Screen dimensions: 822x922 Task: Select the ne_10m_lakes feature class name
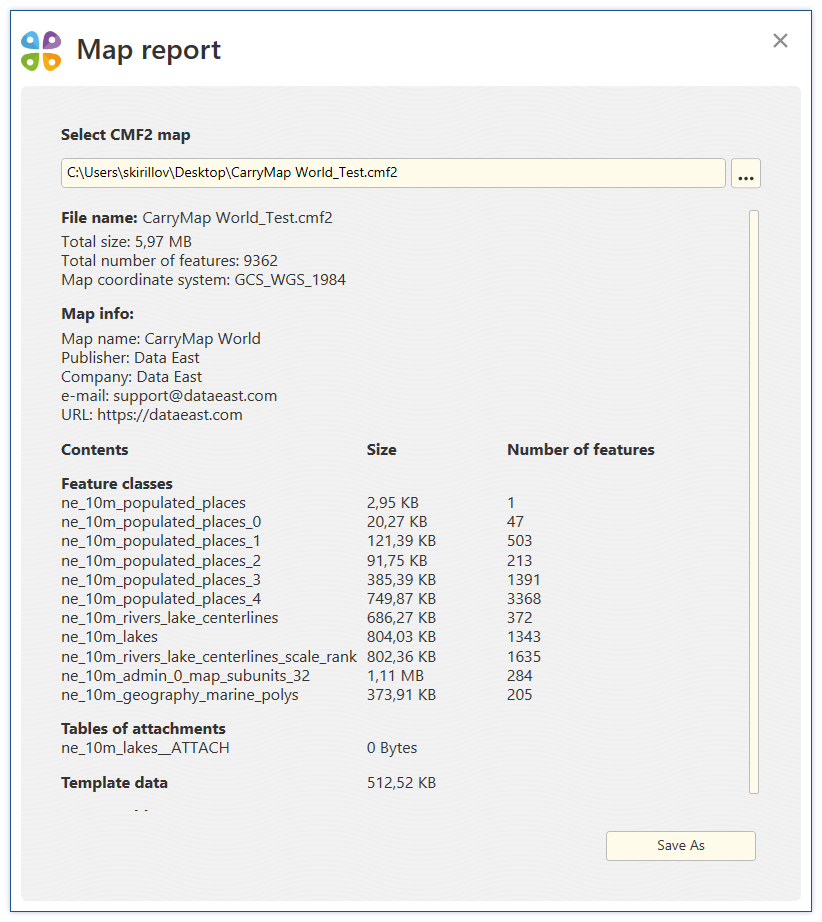click(109, 637)
